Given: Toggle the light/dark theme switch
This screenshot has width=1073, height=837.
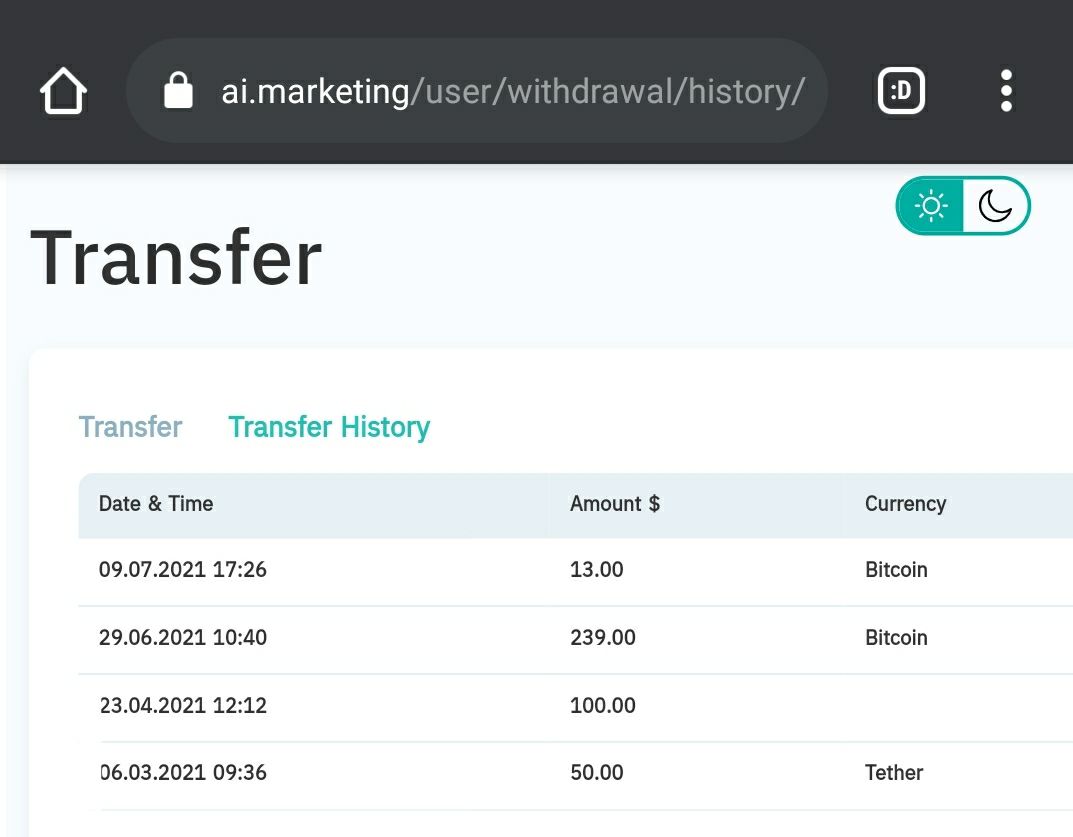Looking at the screenshot, I should tap(963, 206).
